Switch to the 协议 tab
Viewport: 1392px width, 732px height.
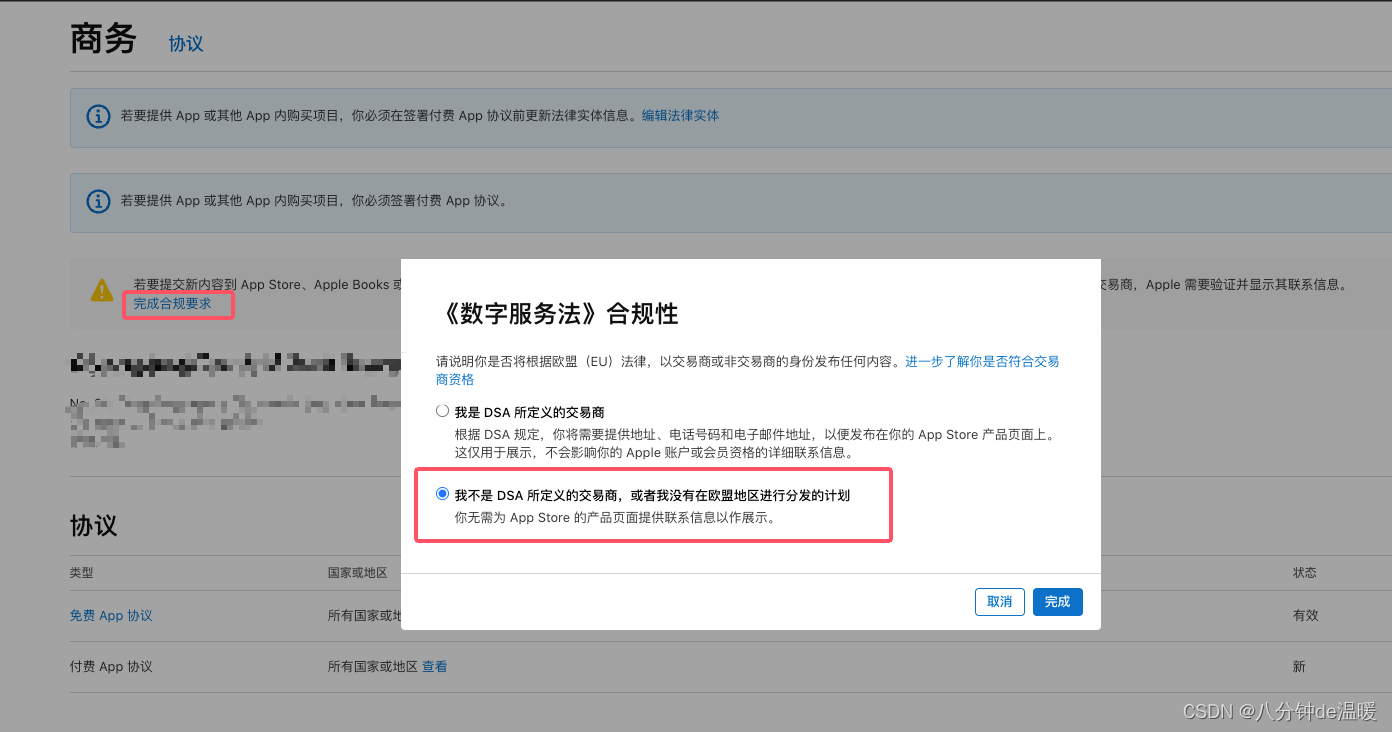(x=186, y=44)
